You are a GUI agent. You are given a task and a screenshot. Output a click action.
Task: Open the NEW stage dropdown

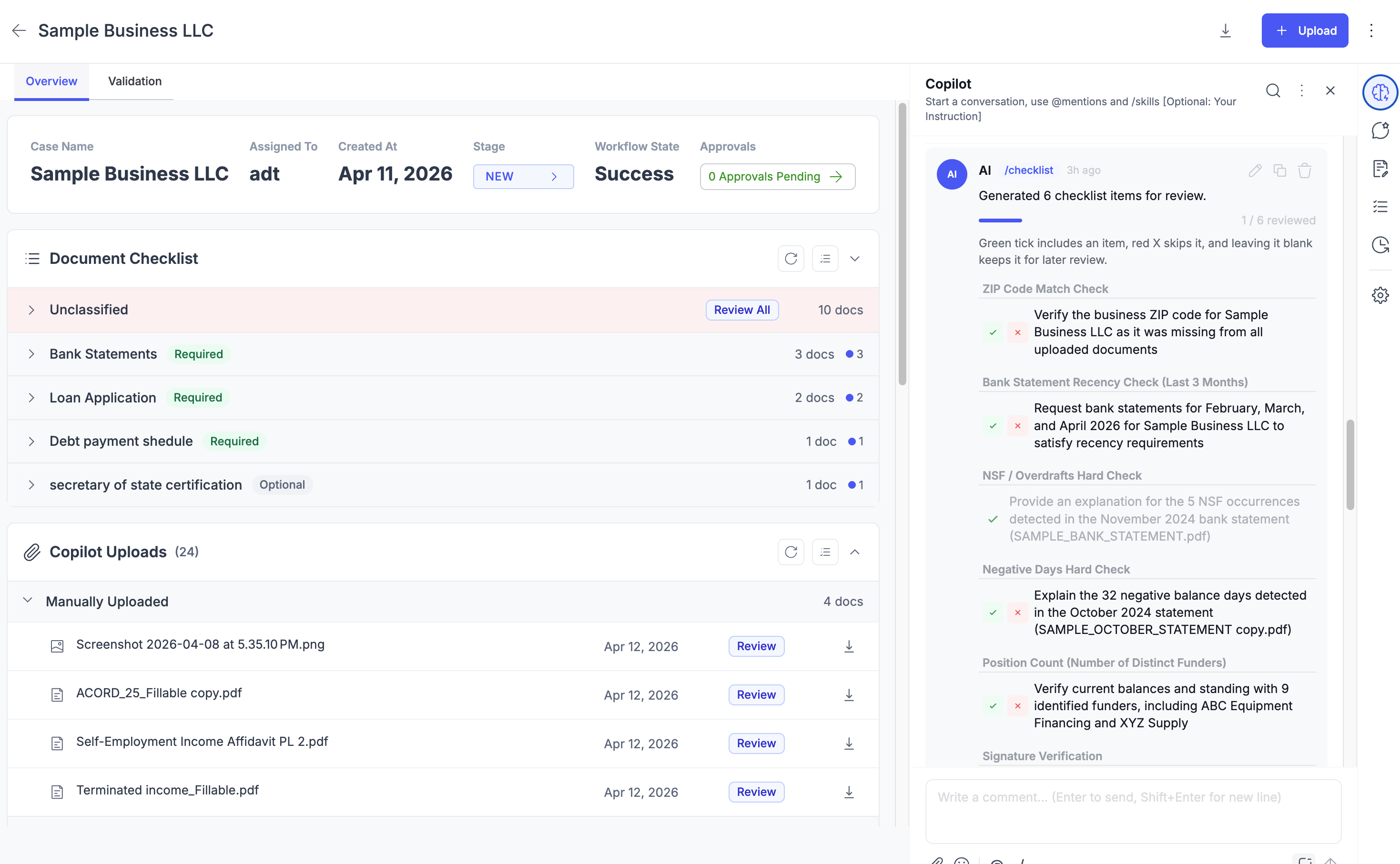pyautogui.click(x=523, y=177)
